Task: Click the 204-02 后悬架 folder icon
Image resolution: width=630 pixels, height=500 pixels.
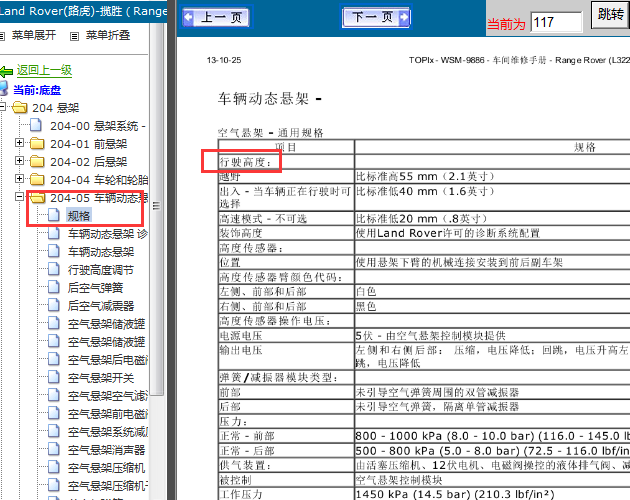Action: [x=37, y=161]
